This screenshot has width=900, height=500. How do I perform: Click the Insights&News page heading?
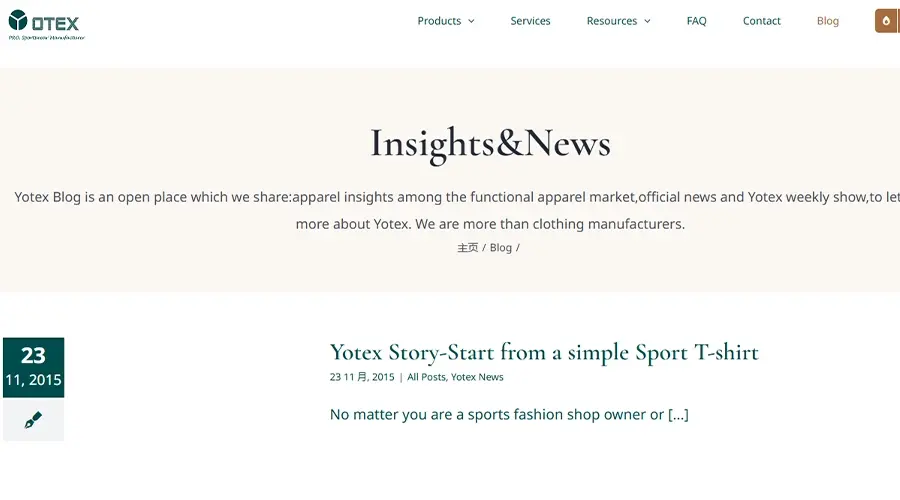(490, 144)
